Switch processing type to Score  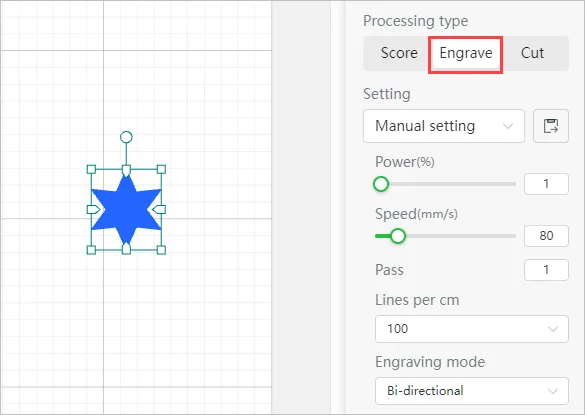[399, 53]
